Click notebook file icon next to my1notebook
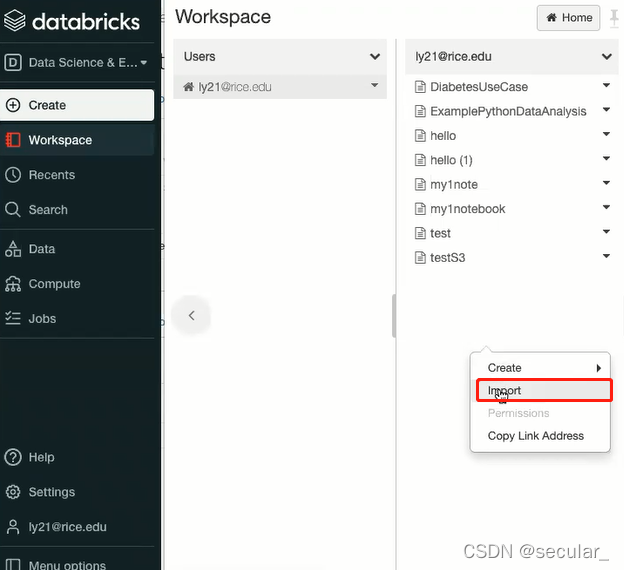The image size is (624, 570). 420,209
